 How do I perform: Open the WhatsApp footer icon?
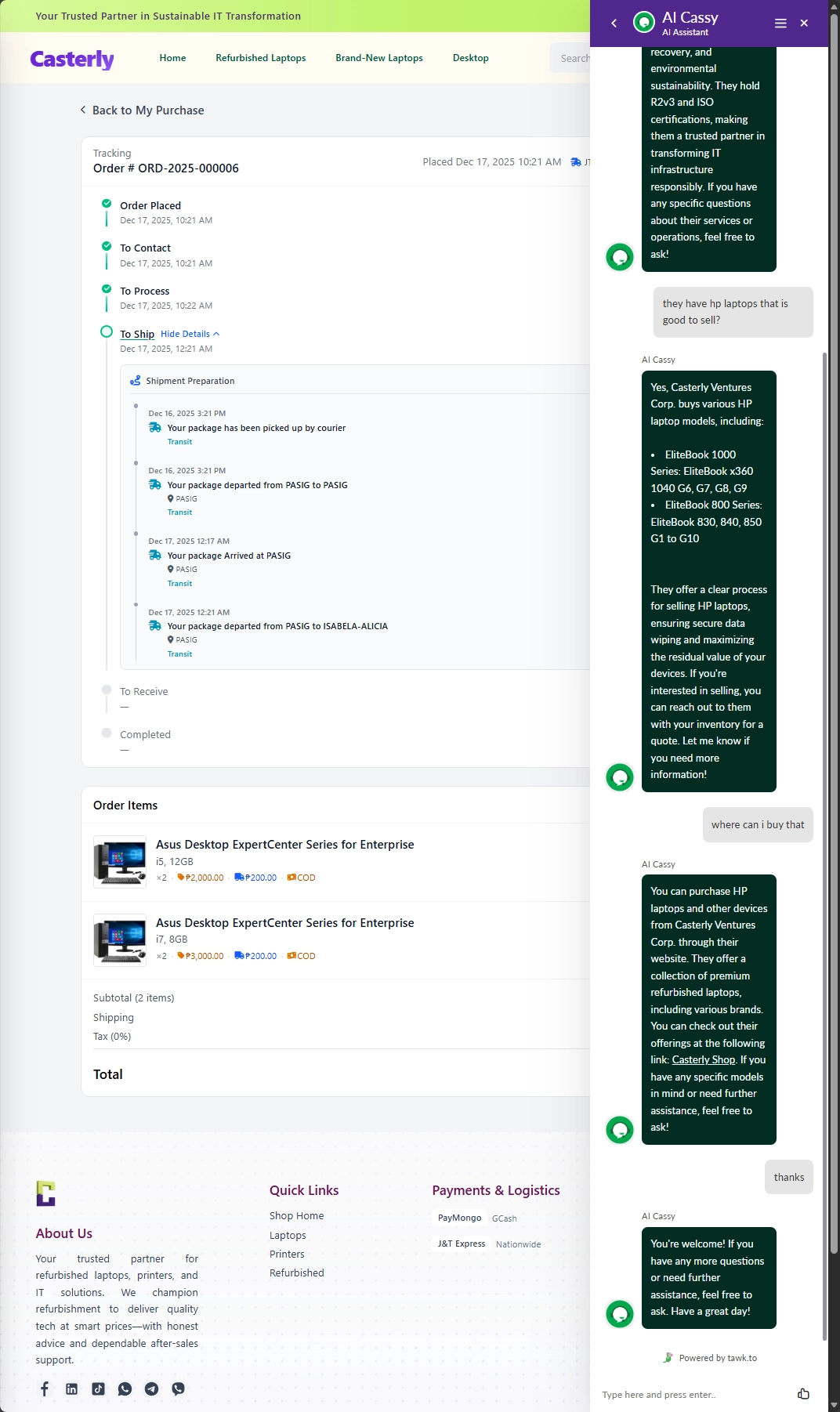[125, 1389]
